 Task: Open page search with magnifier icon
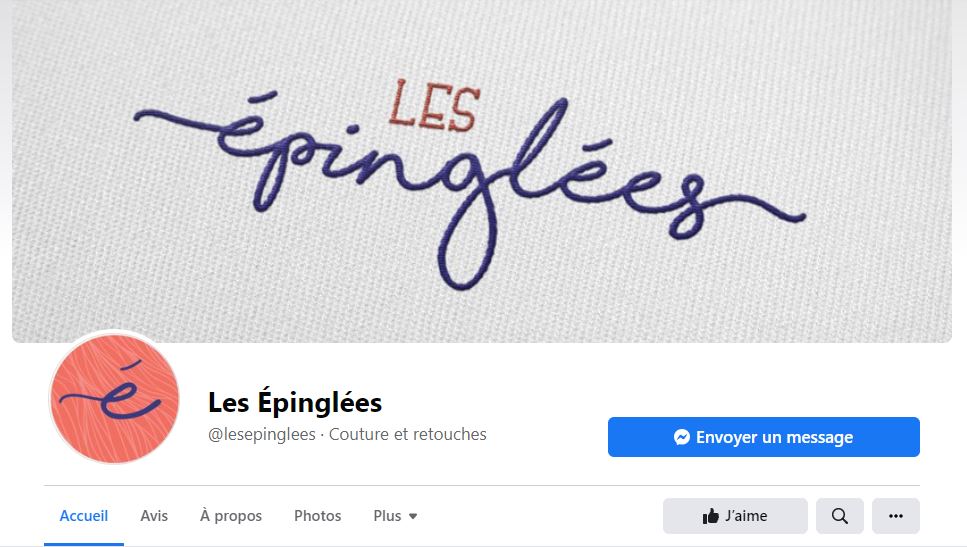(x=839, y=516)
